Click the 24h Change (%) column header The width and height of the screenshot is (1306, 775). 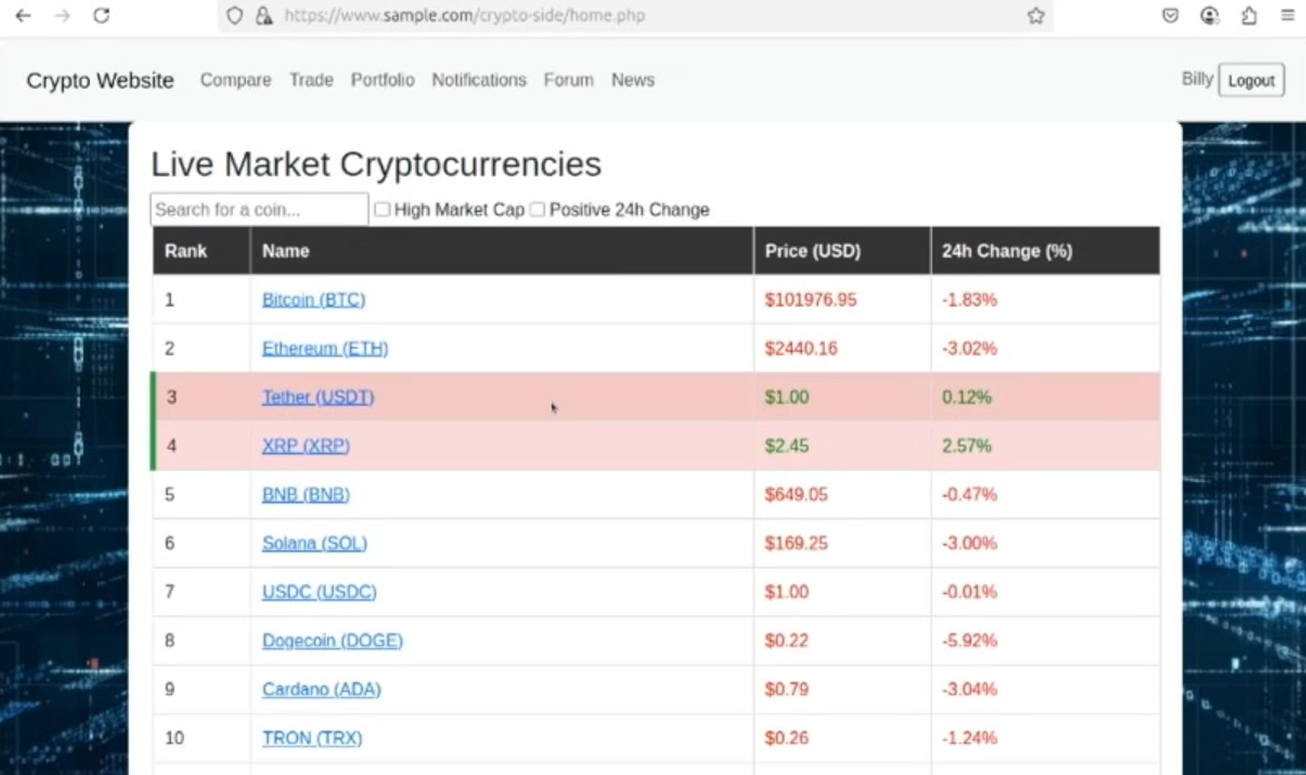coord(1006,251)
